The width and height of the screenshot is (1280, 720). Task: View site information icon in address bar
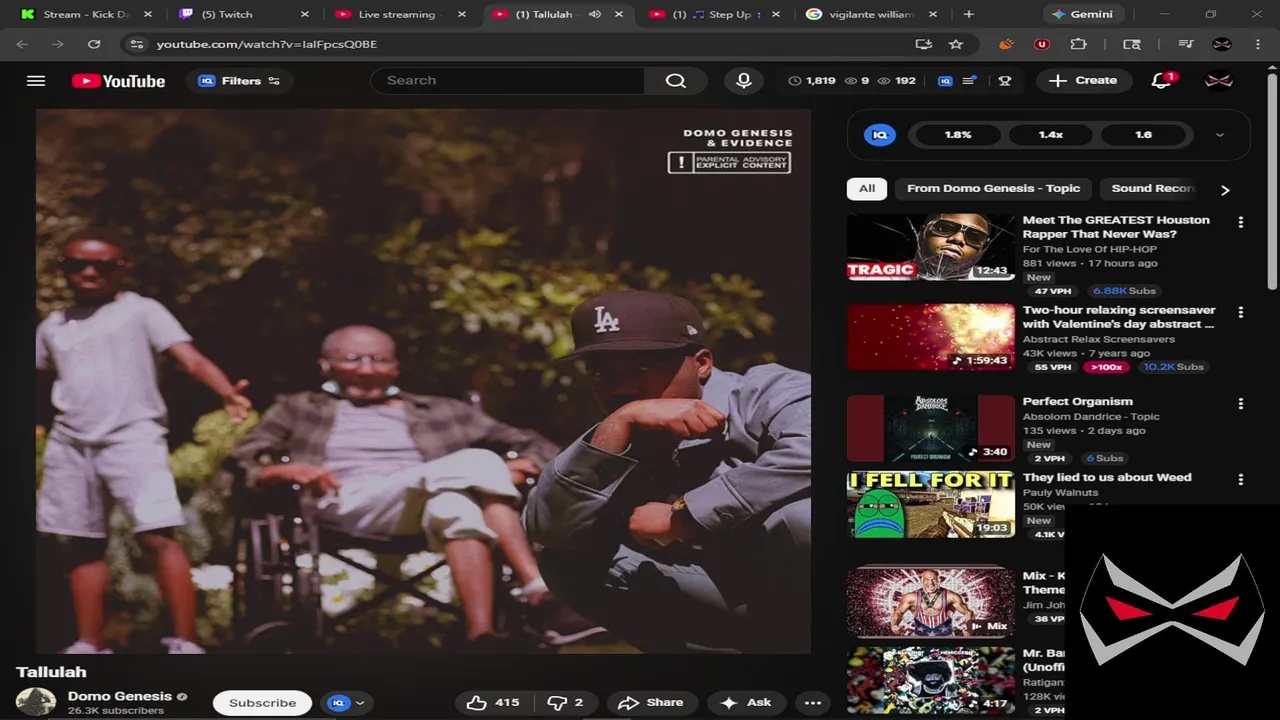click(x=137, y=44)
